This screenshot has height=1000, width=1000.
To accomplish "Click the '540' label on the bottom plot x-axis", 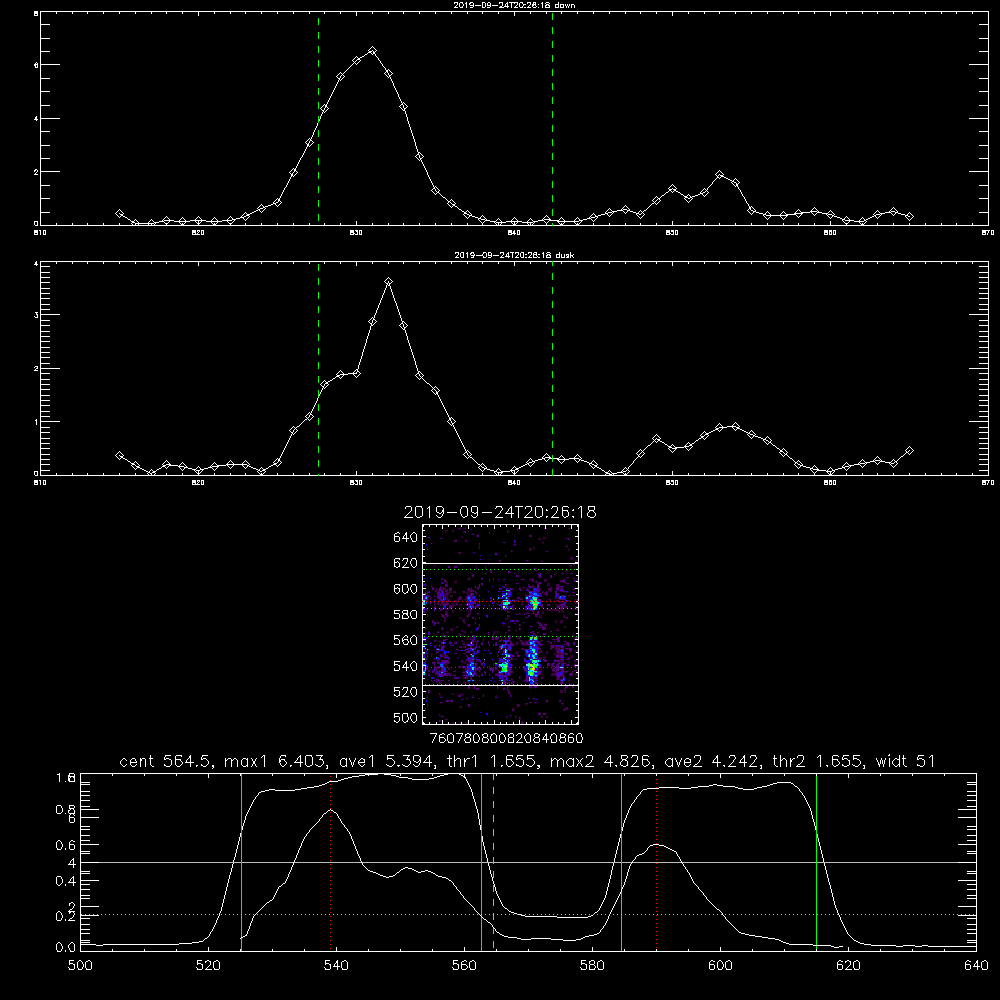I will (336, 965).
